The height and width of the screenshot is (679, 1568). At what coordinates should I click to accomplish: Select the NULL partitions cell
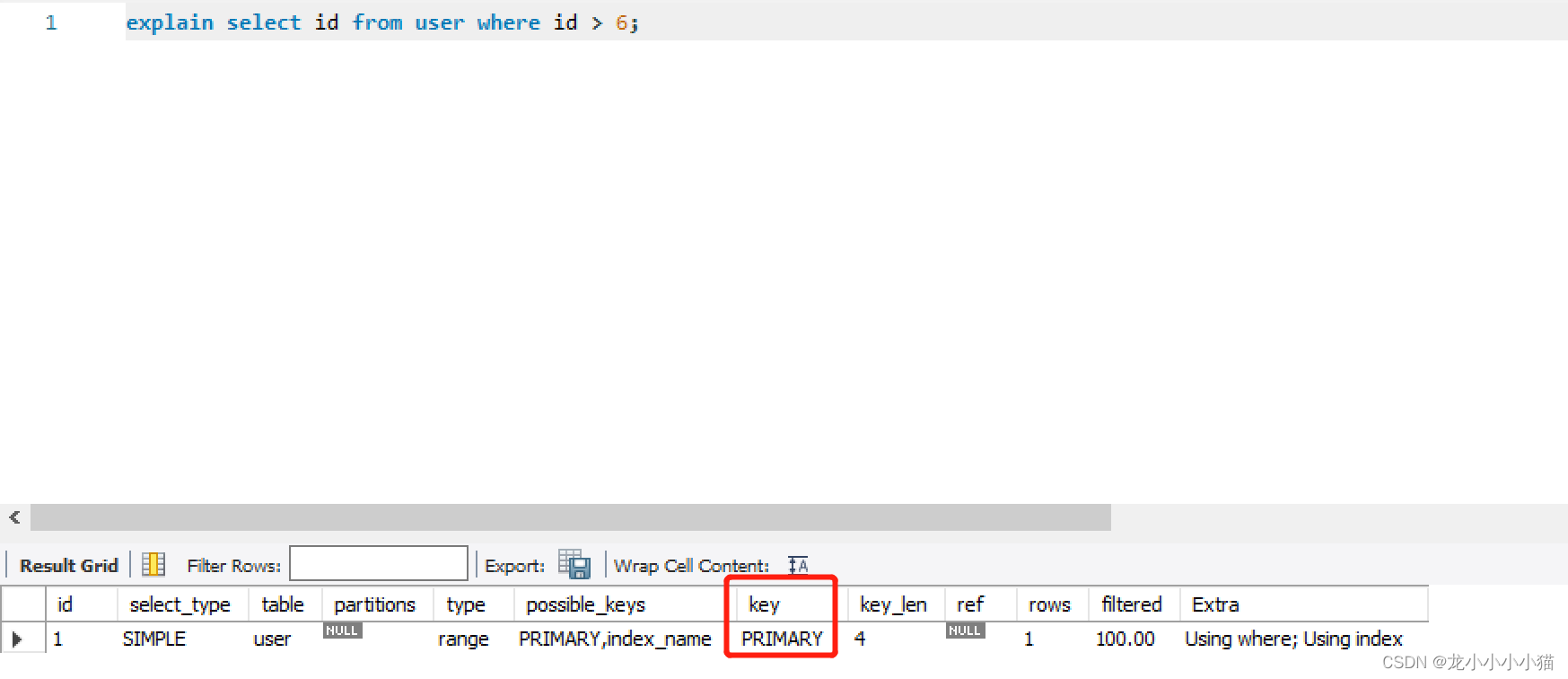[x=342, y=630]
